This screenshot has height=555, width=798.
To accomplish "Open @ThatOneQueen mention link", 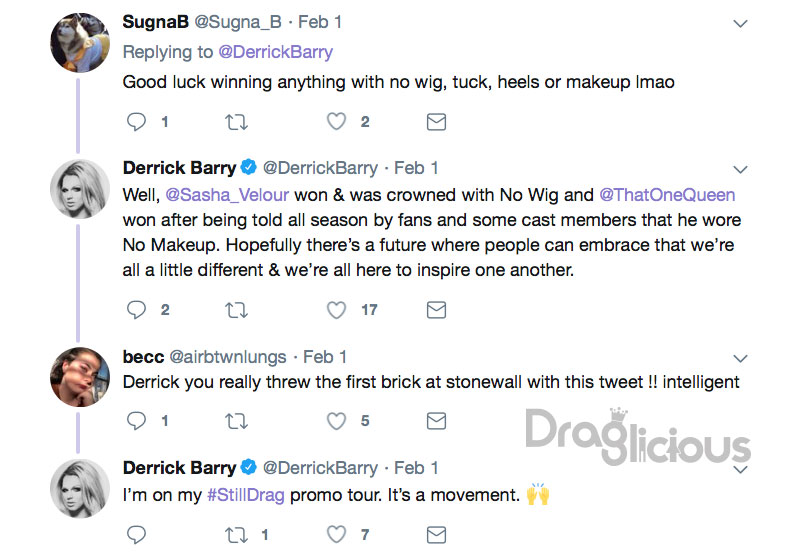I will (x=667, y=195).
